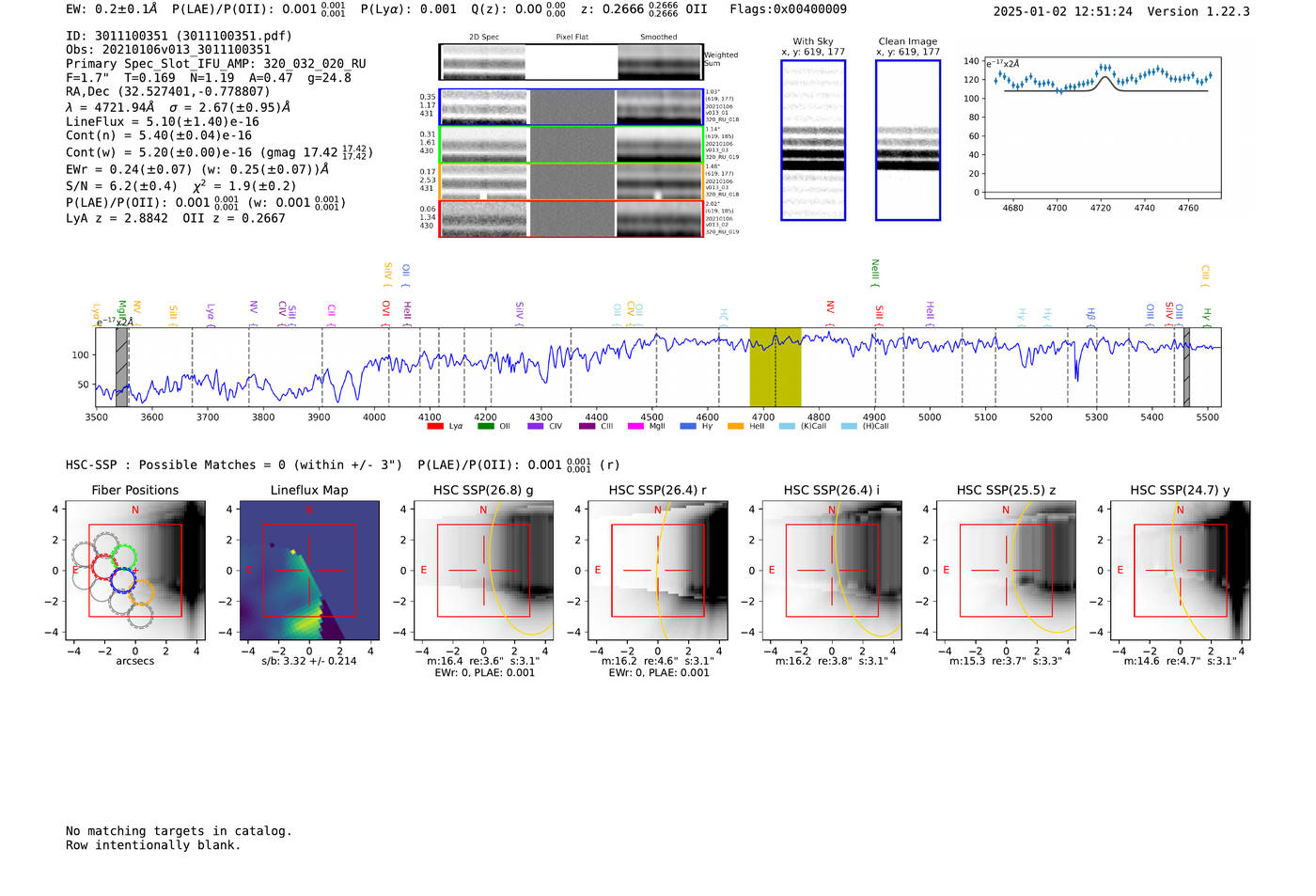Open the HSC SSP(26.8) g cutout
Image resolution: width=1316 pixels, height=896 pixels.
(483, 570)
